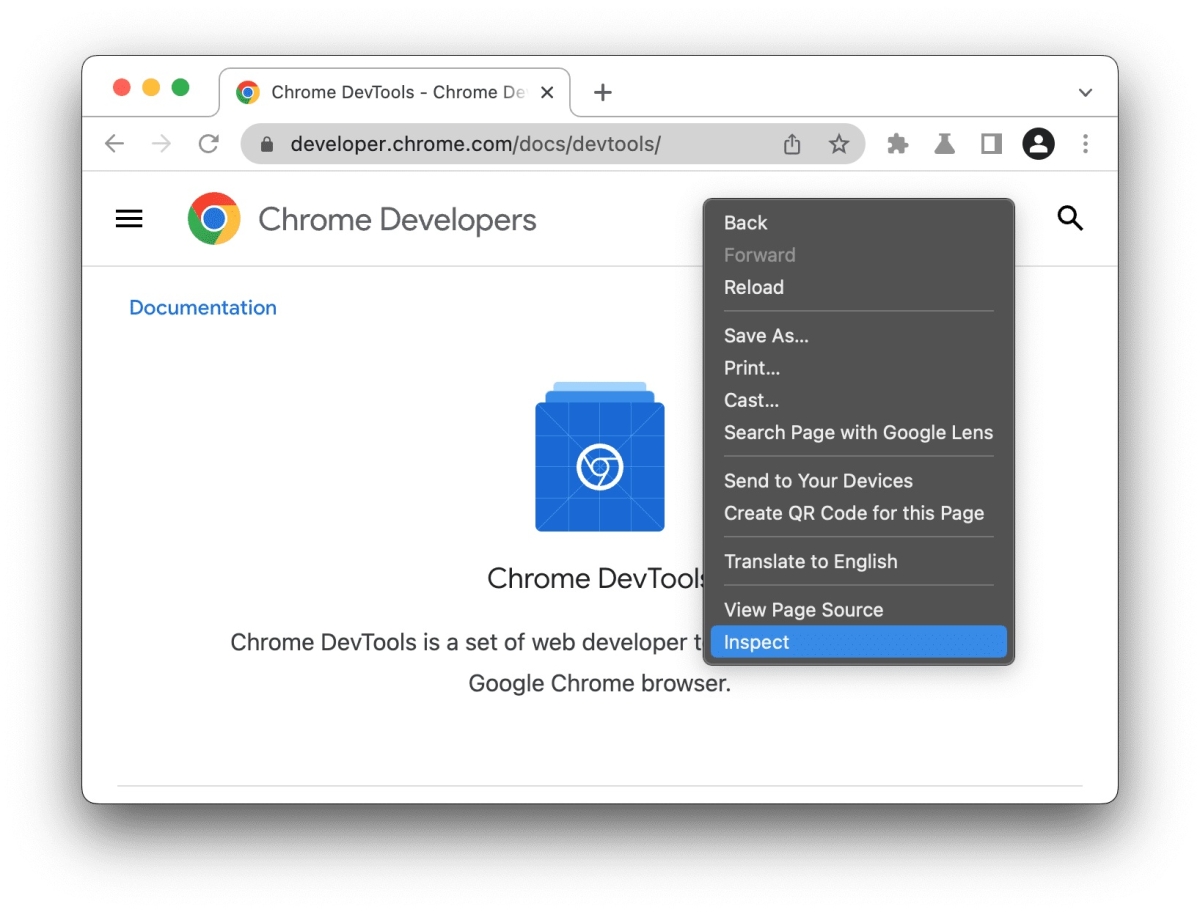Viewport: 1200px width, 912px height.
Task: Open Chrome three-dot menu
Action: 1085,144
